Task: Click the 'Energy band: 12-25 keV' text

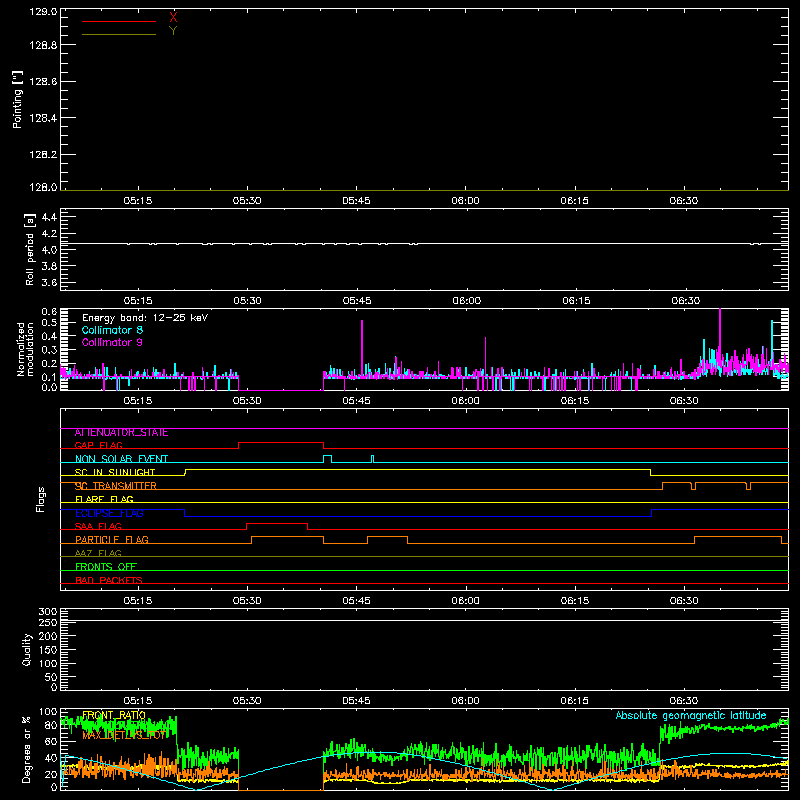Action: [145, 318]
